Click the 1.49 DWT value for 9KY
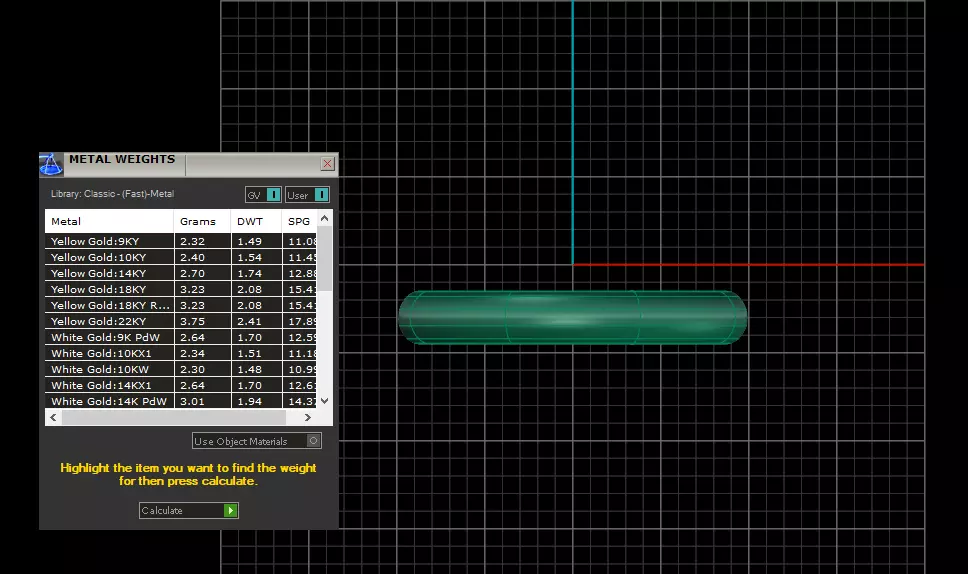Image resolution: width=968 pixels, height=574 pixels. pos(250,241)
